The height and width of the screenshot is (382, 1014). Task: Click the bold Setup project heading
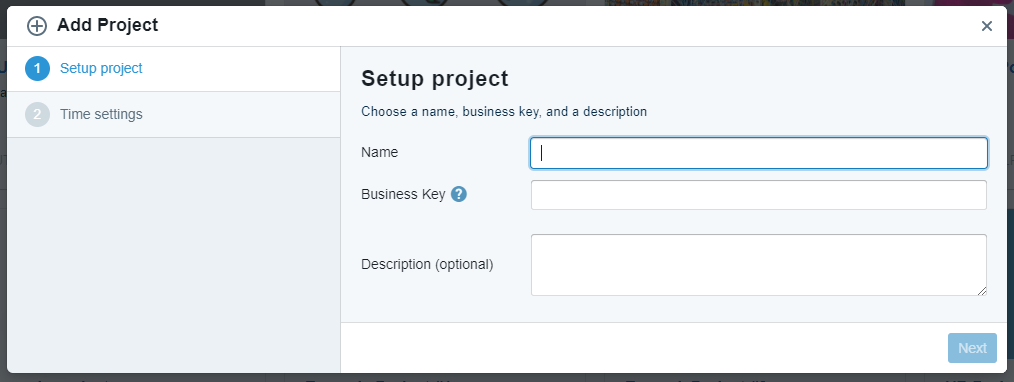click(x=435, y=79)
